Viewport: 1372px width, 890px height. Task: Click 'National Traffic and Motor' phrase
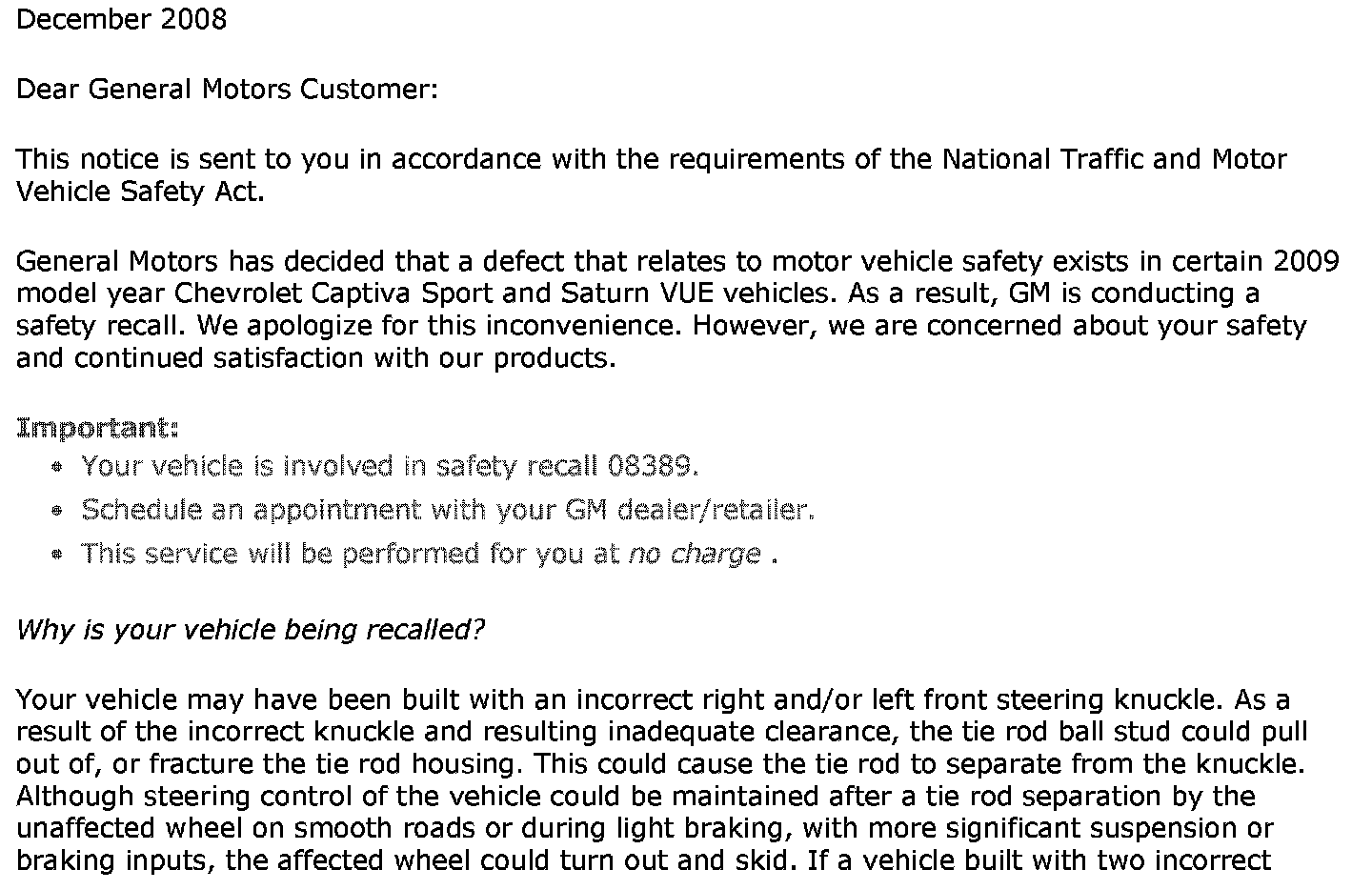1114,158
